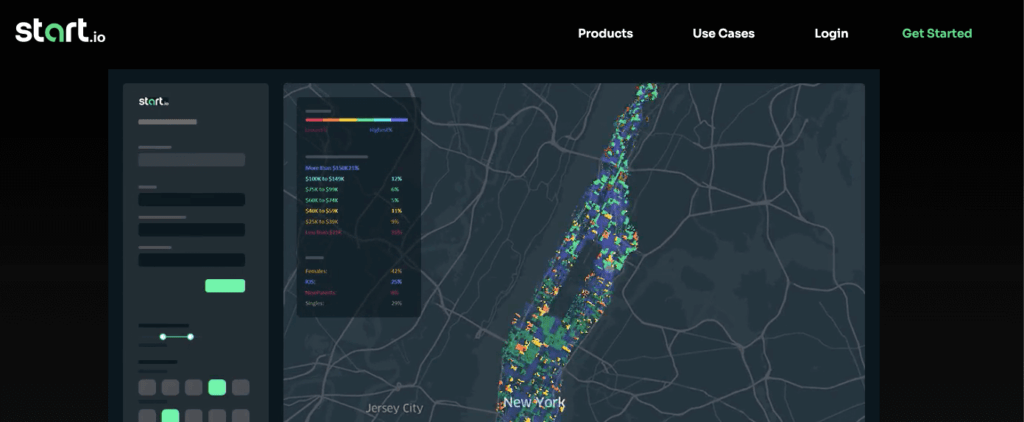Toggle the green tile in the second tile row
The width and height of the screenshot is (1024, 422).
click(170, 415)
